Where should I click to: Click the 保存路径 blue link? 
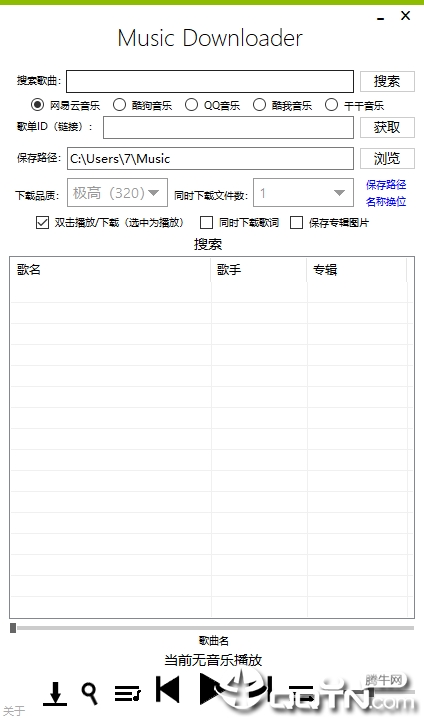pyautogui.click(x=386, y=185)
